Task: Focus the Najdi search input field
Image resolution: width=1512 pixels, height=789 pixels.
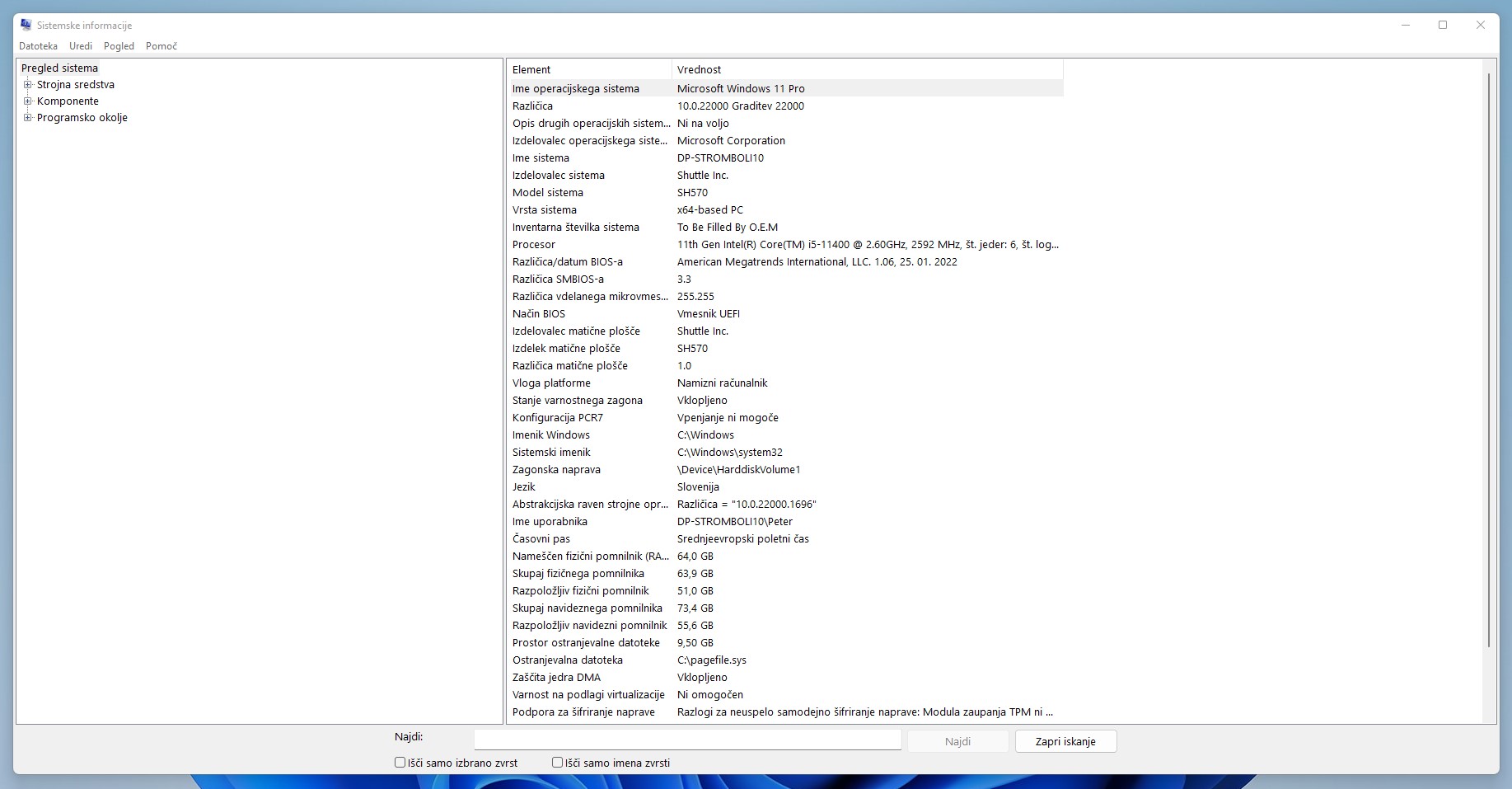Action: click(687, 740)
